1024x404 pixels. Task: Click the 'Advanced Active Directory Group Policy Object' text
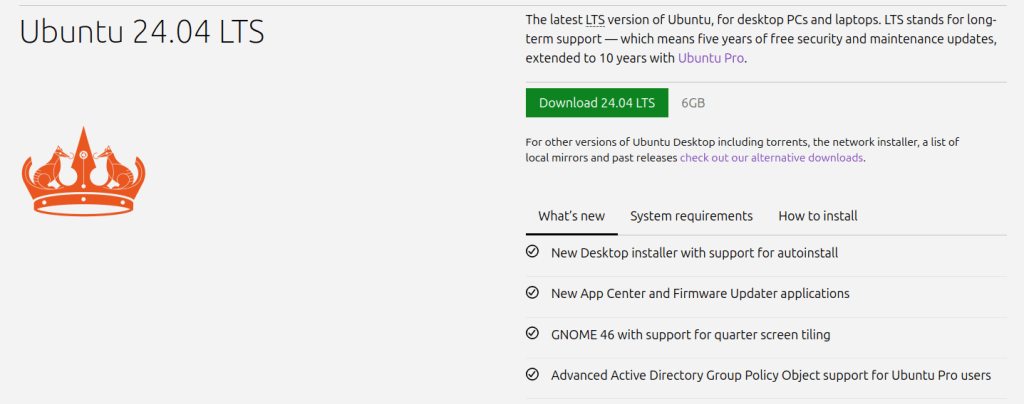click(x=770, y=376)
